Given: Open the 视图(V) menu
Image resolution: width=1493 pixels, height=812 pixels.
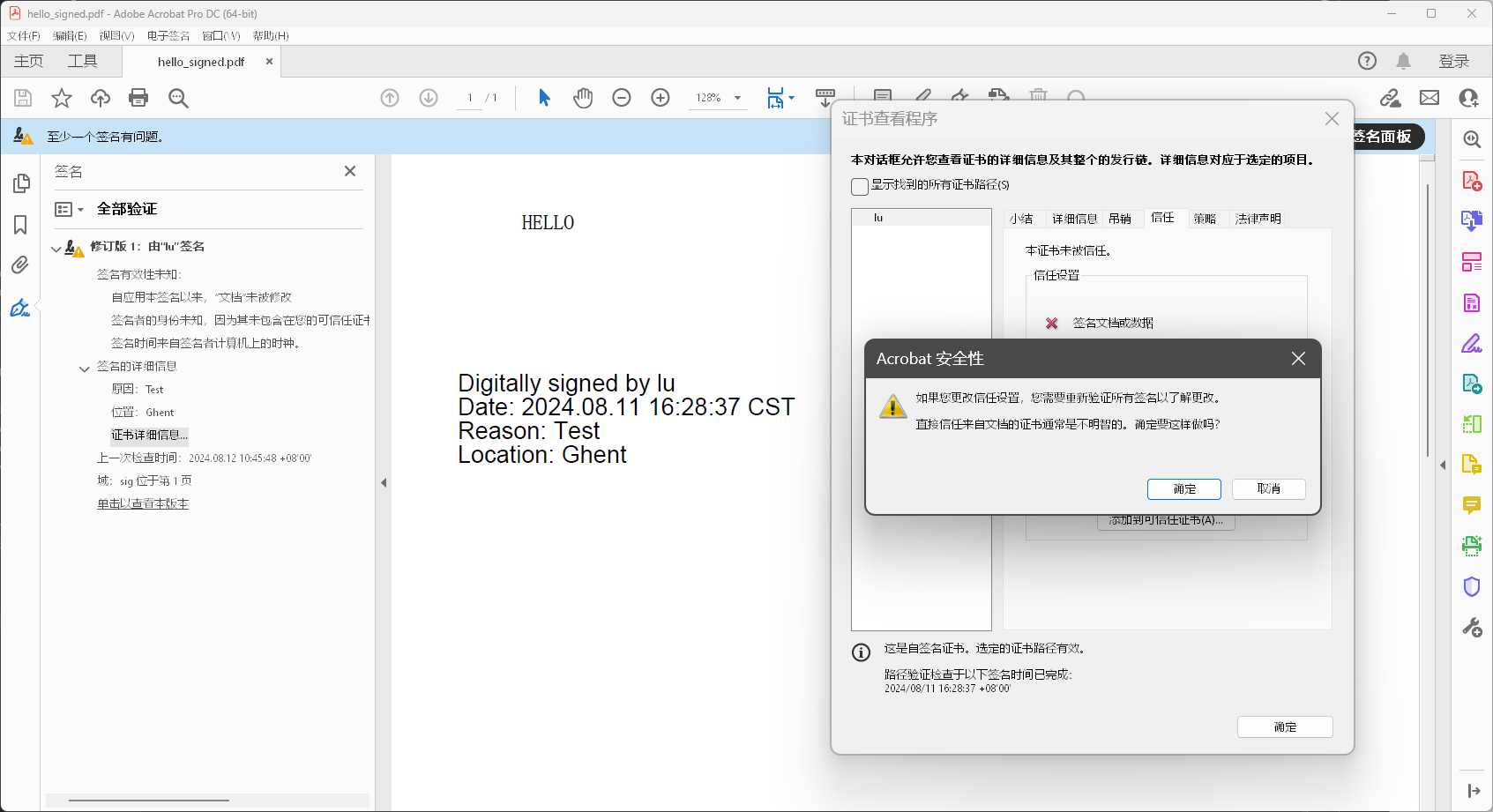Looking at the screenshot, I should tap(116, 35).
